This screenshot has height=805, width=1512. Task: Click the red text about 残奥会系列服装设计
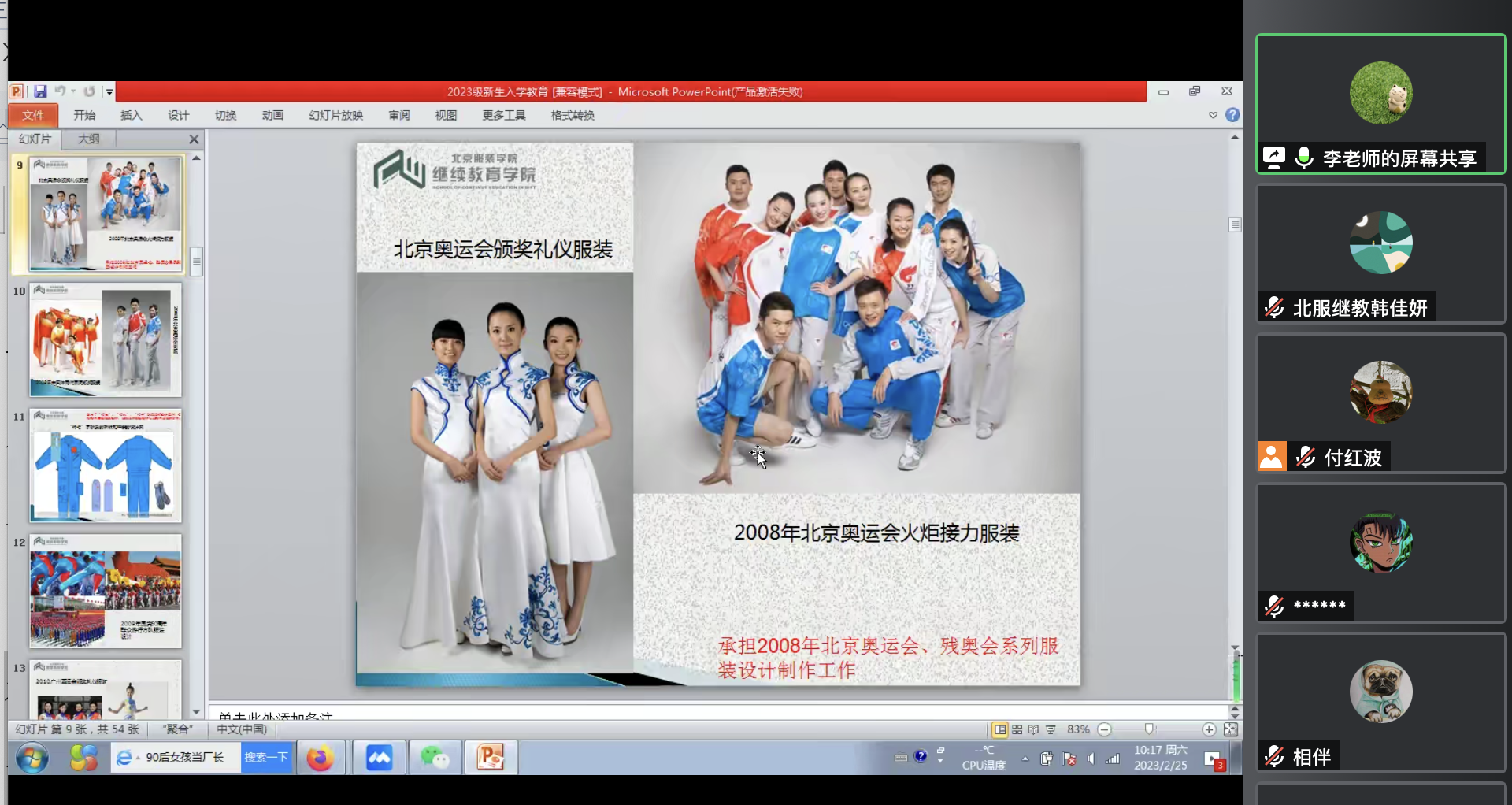click(x=888, y=658)
